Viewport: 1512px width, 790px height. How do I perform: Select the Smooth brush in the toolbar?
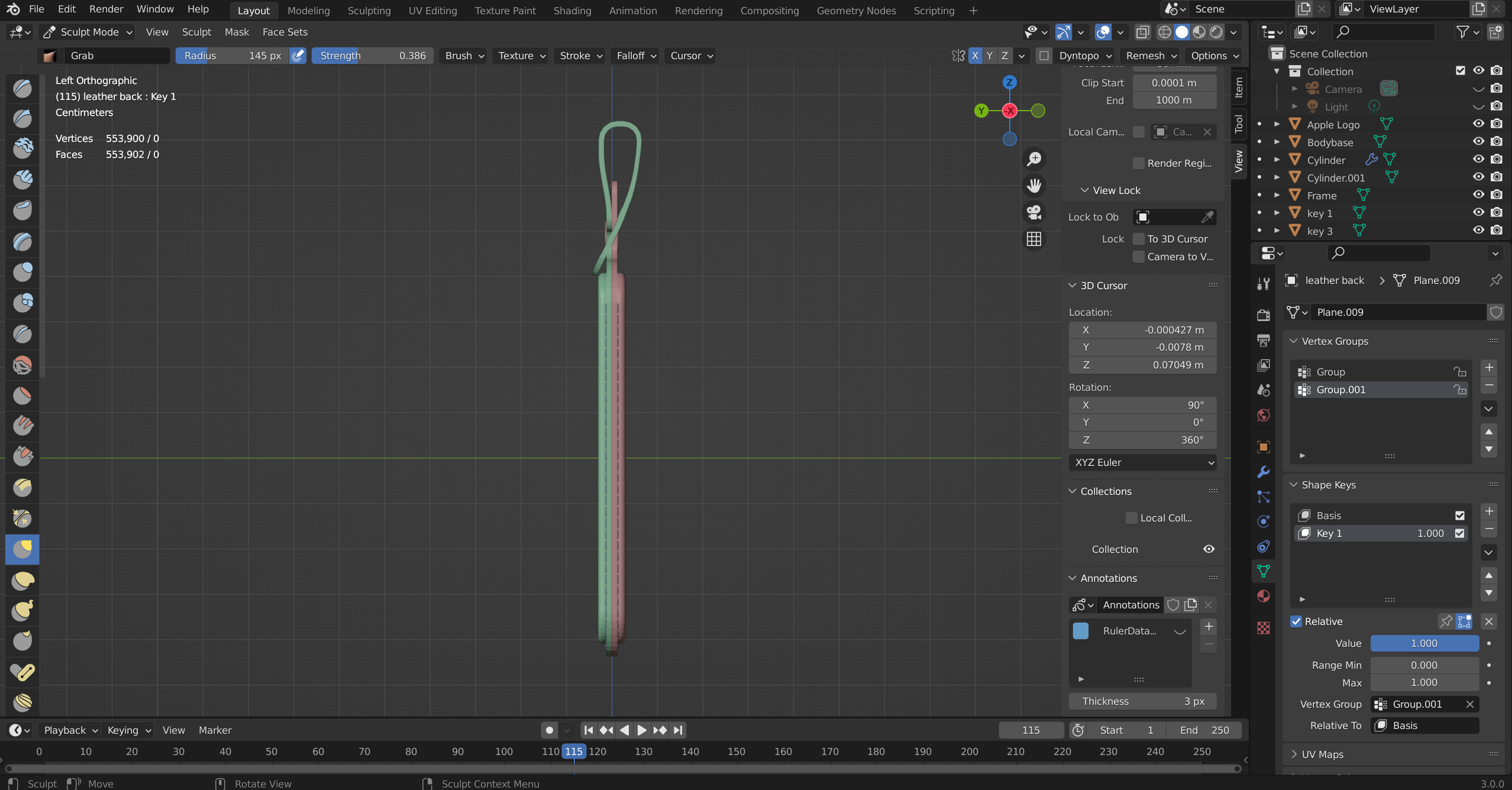22,364
